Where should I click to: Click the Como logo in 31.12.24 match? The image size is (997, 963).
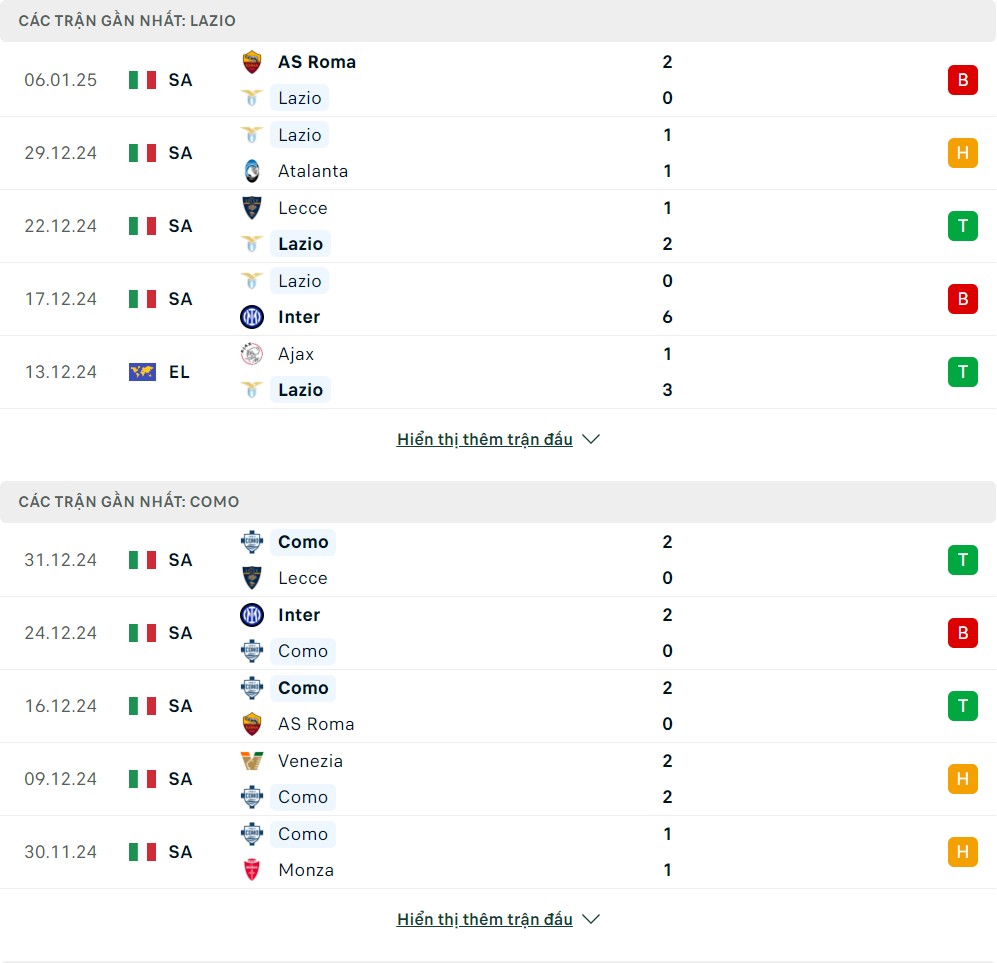coord(252,542)
